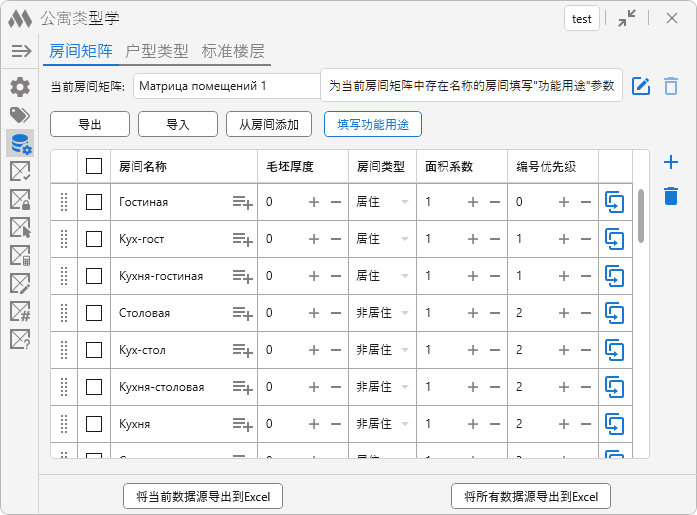This screenshot has height=515, width=697.
Task: Click add-to-list icon next to Кухня-гостиная
Action: coord(242,276)
